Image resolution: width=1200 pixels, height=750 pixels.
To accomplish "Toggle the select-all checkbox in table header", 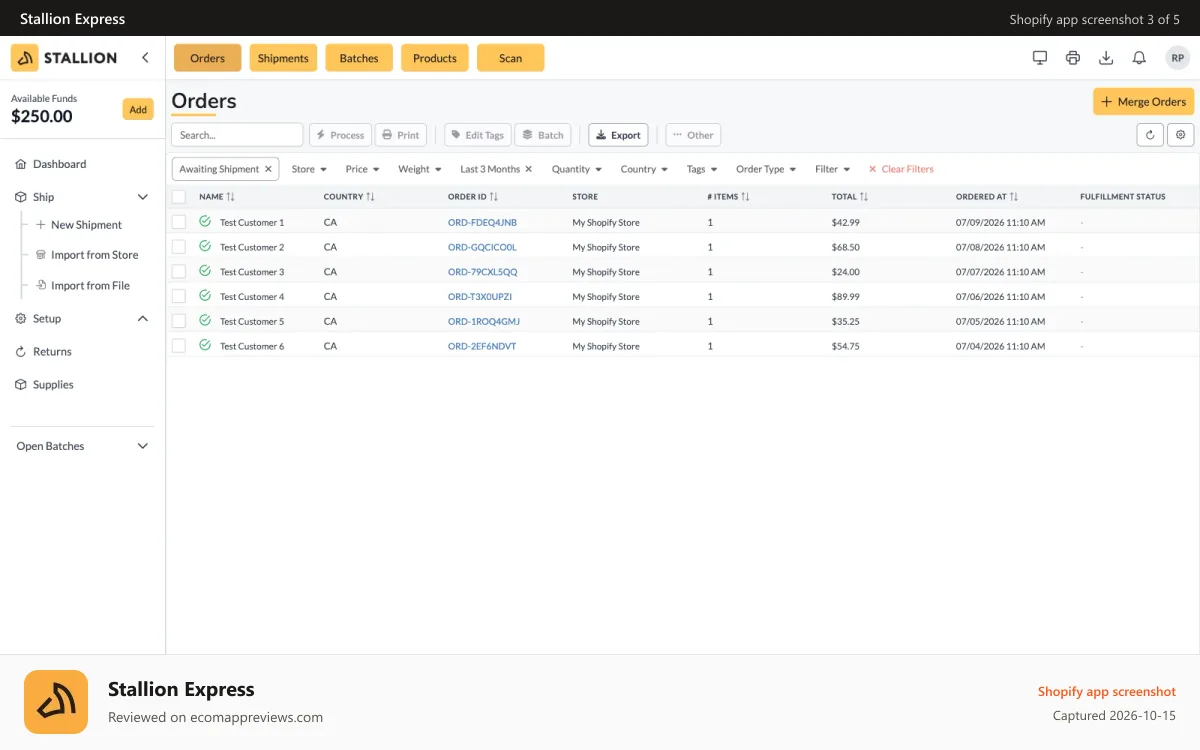I will (179, 197).
